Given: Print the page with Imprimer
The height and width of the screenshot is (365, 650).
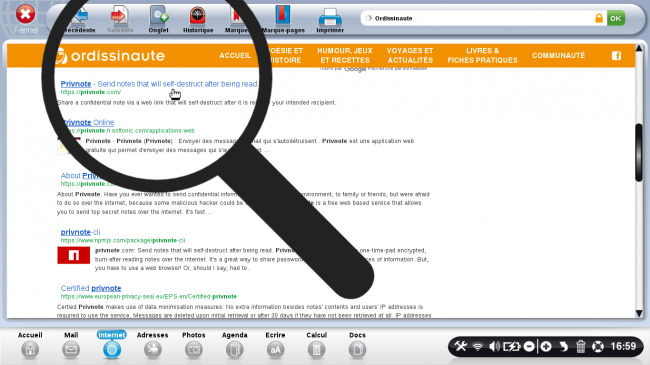Looking at the screenshot, I should (x=330, y=19).
